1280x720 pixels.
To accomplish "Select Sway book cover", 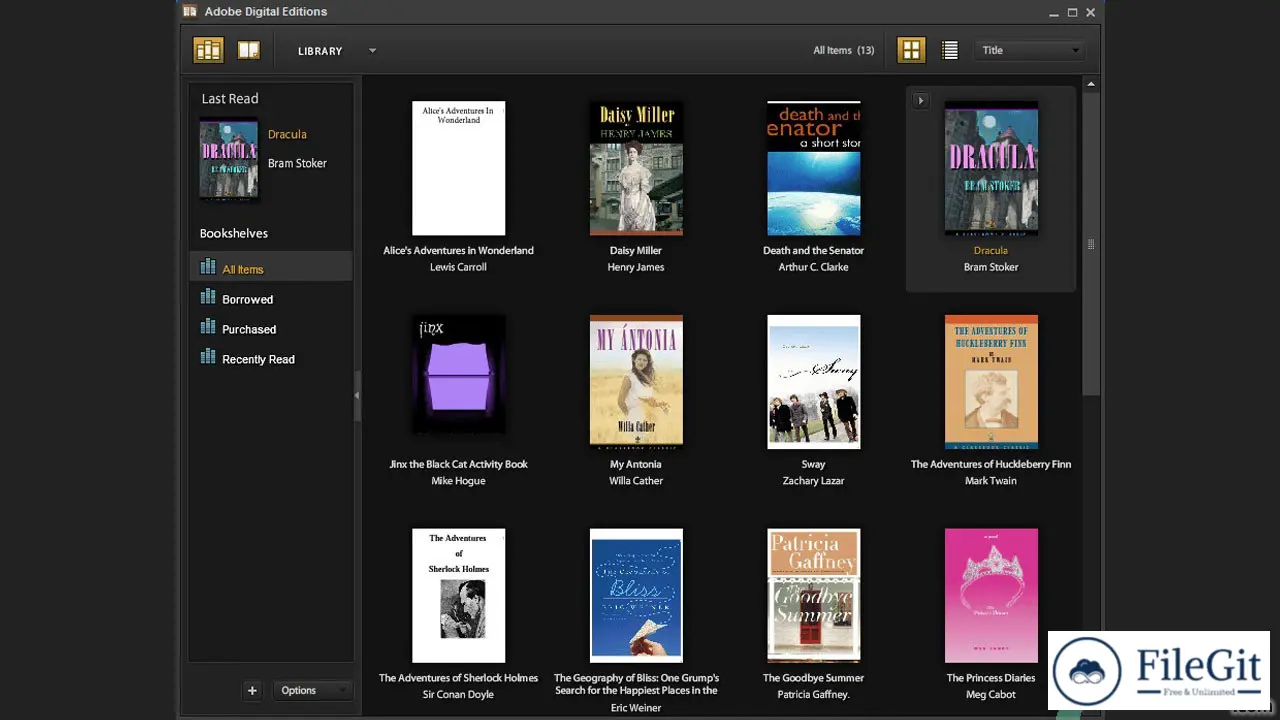I will coord(813,382).
